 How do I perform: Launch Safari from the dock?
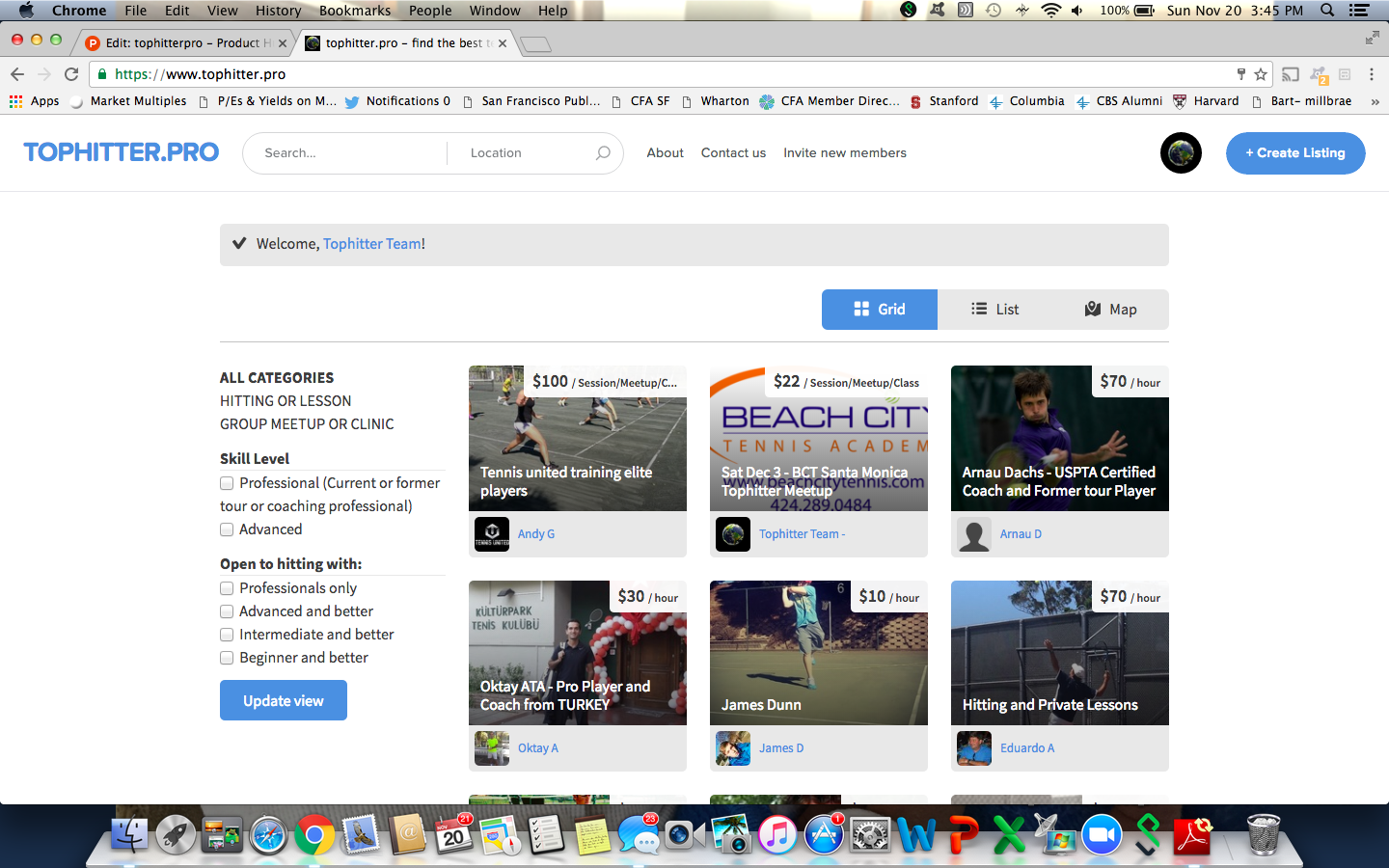click(x=268, y=834)
